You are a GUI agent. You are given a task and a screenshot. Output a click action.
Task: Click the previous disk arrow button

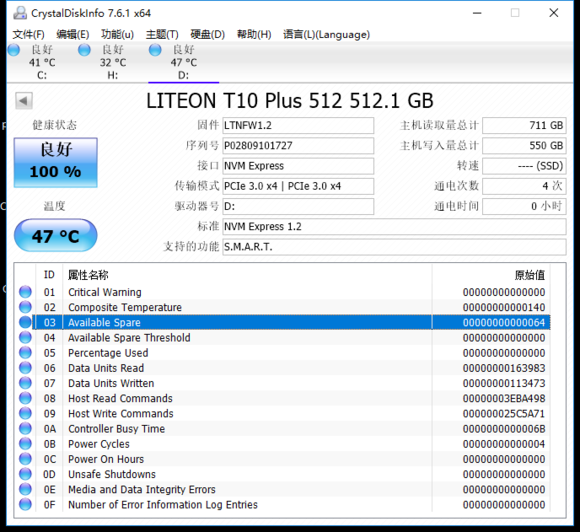tap(24, 101)
